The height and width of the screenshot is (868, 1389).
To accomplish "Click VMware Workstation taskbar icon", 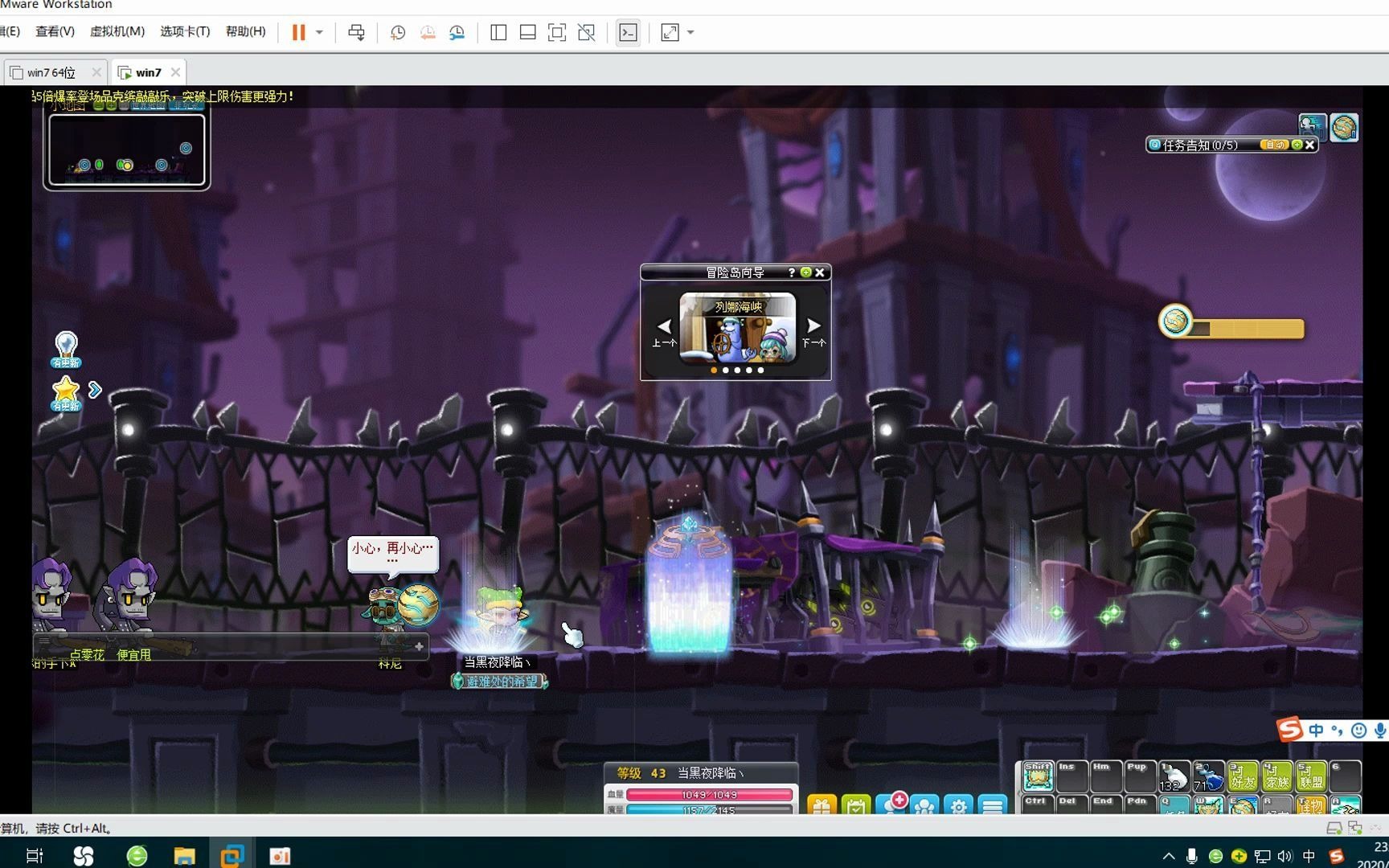I will tap(231, 856).
